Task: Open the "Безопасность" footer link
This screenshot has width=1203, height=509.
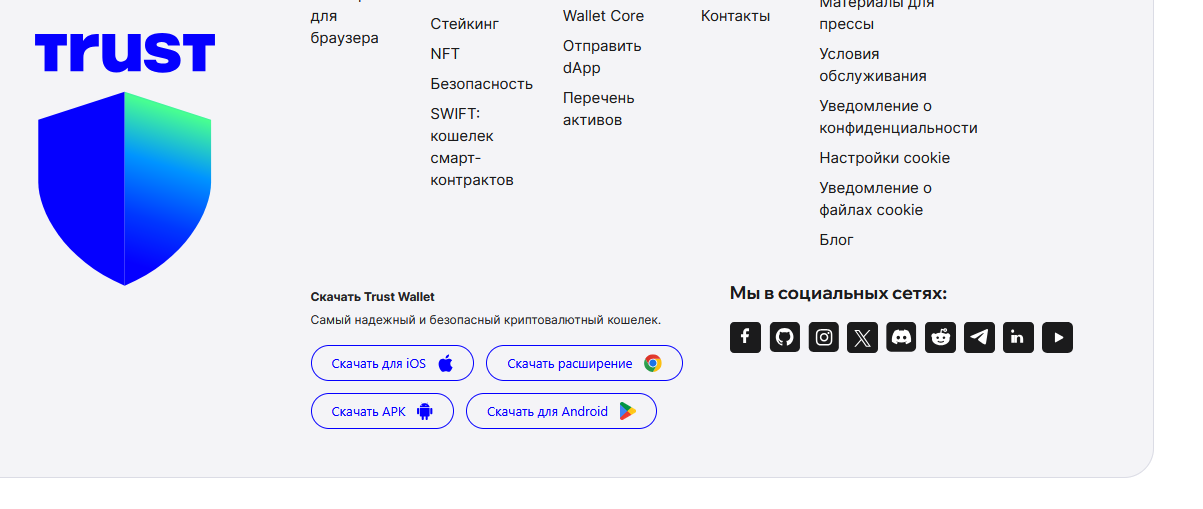Action: point(482,84)
